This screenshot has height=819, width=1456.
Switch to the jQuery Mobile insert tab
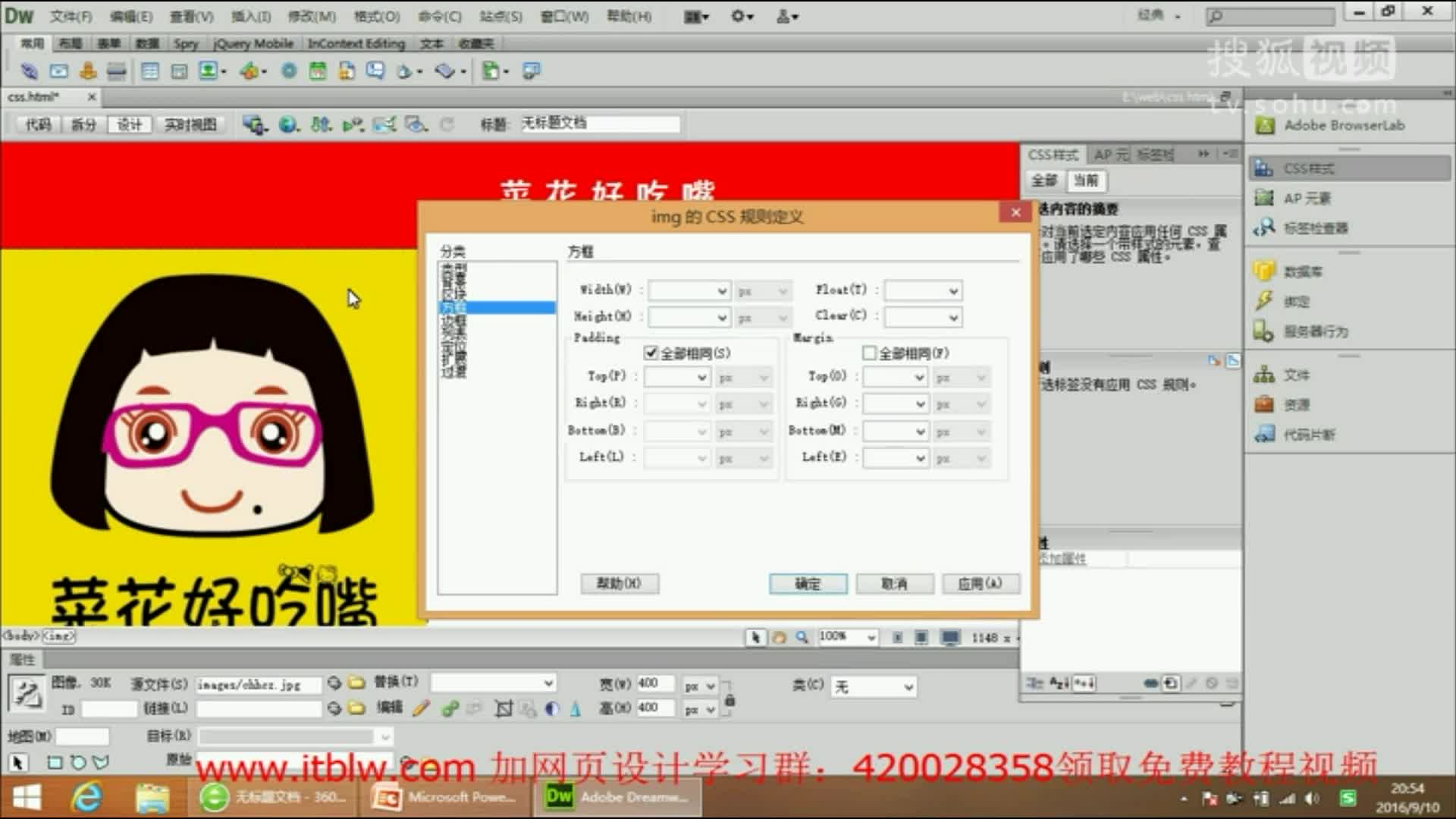tap(253, 43)
